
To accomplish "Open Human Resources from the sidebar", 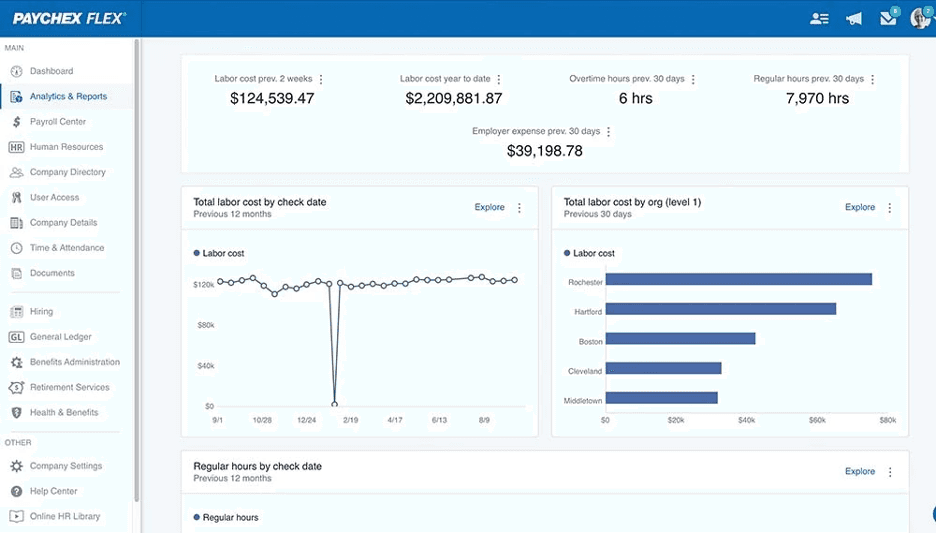I will tap(66, 147).
